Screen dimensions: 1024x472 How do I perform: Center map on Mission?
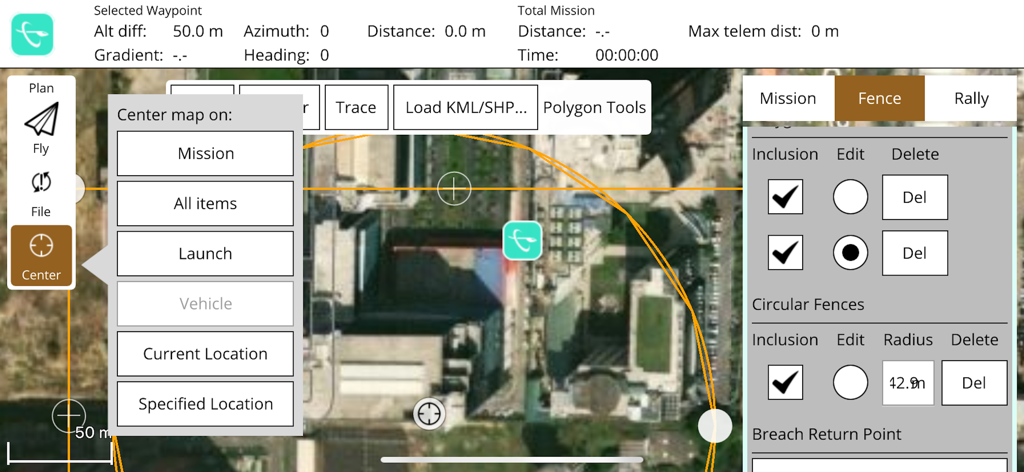coord(205,153)
